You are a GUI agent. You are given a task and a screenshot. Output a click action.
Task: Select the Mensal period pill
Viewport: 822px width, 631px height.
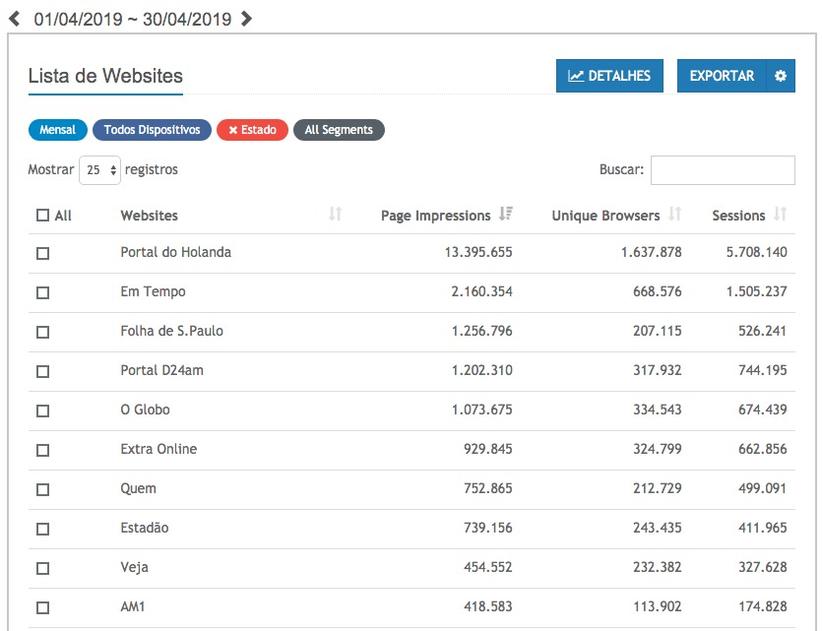click(57, 130)
